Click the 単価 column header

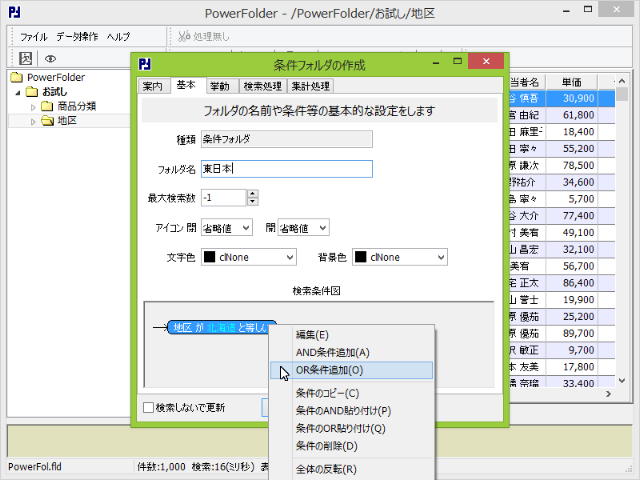click(571, 82)
